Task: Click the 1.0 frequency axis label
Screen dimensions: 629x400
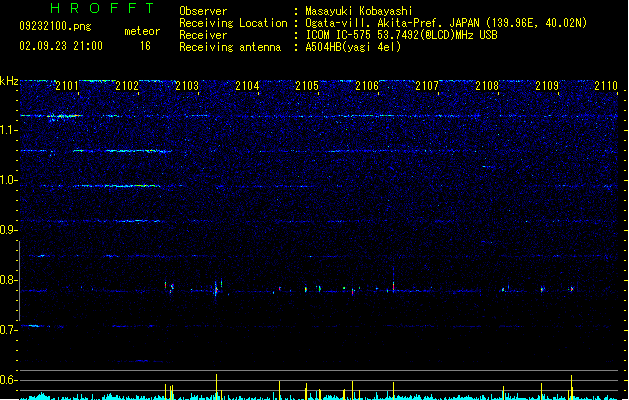Action: click(x=9, y=180)
